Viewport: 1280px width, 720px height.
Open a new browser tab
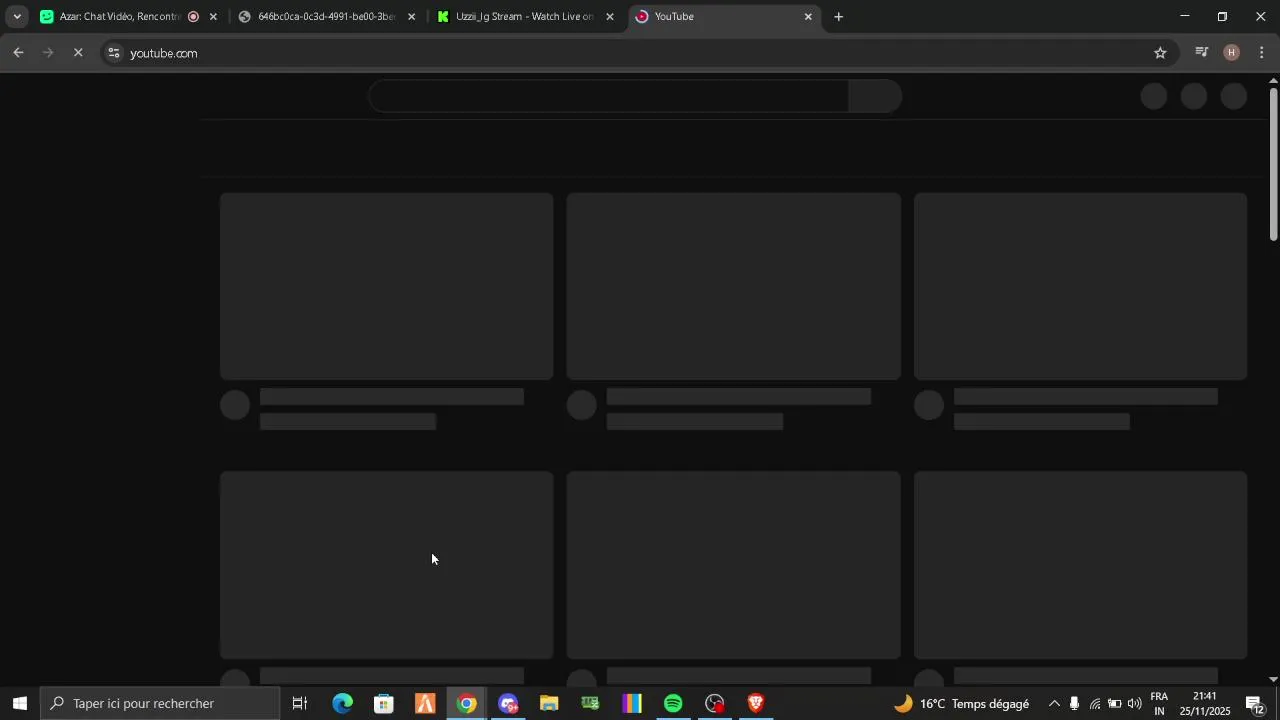click(839, 17)
